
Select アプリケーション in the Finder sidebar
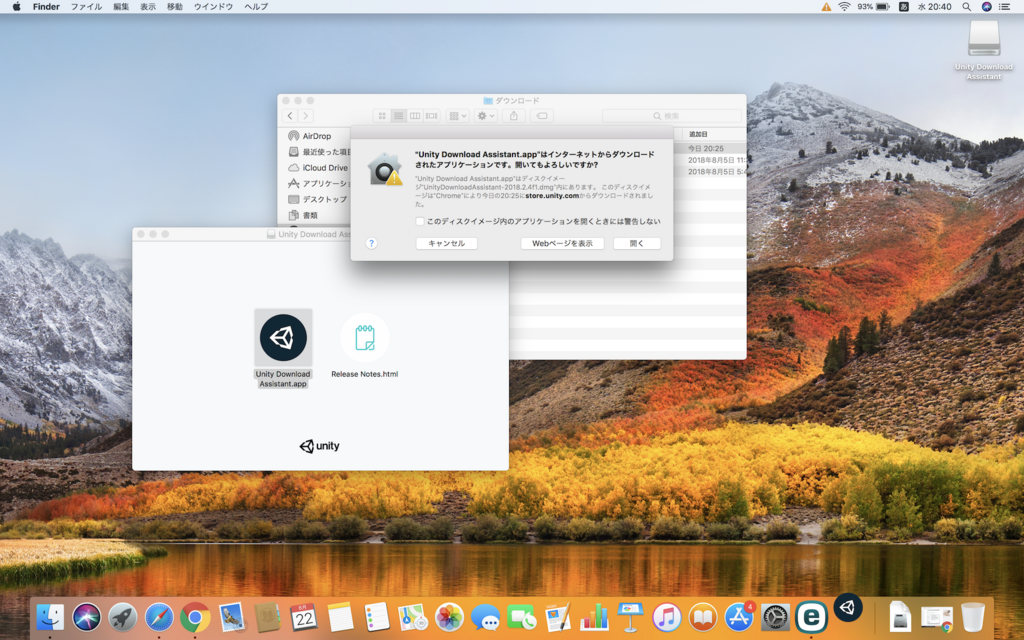coord(319,184)
